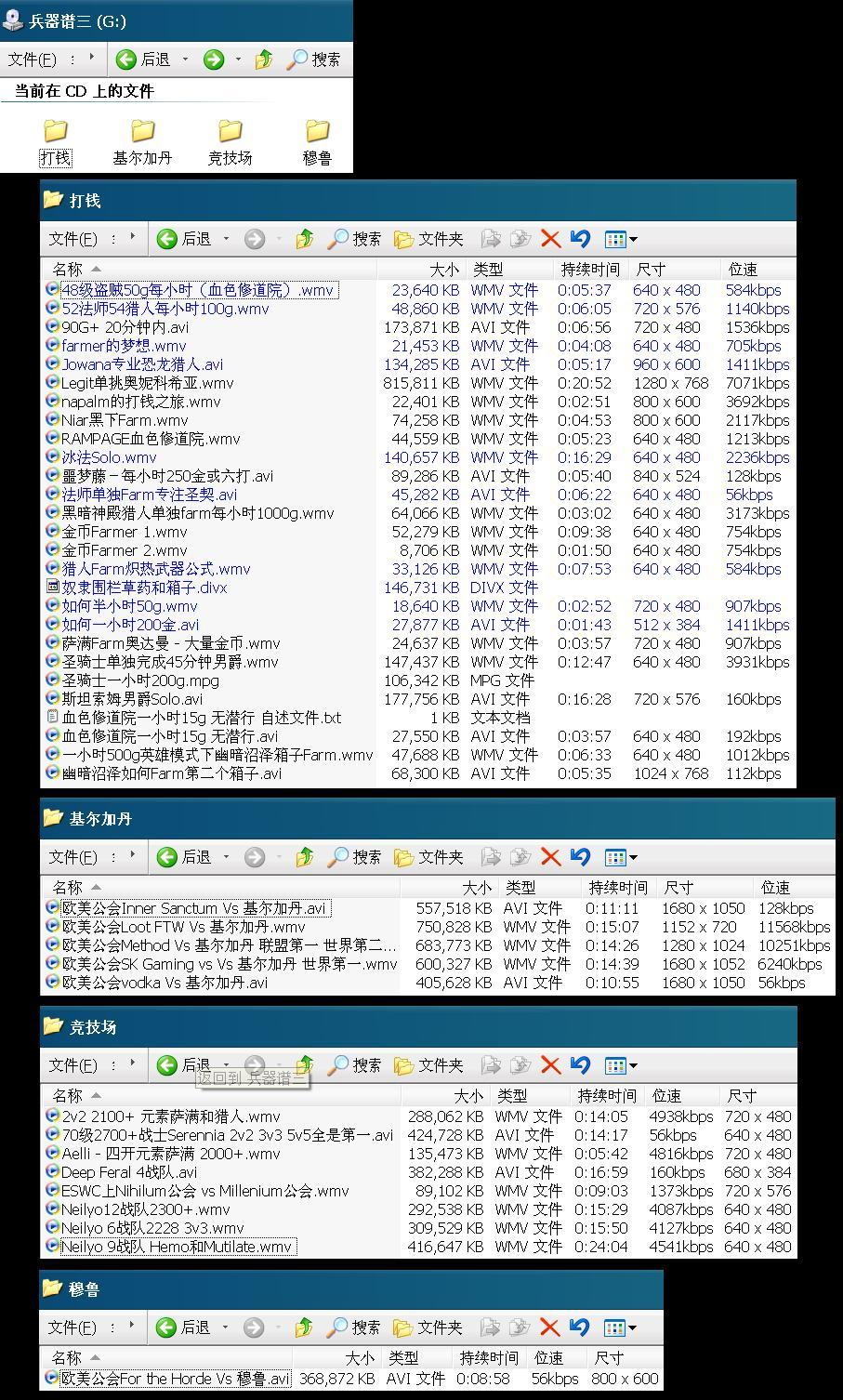This screenshot has width=843, height=1400.
Task: Click the 搜索 button in the 兵器谱三 window
Action: tap(313, 59)
